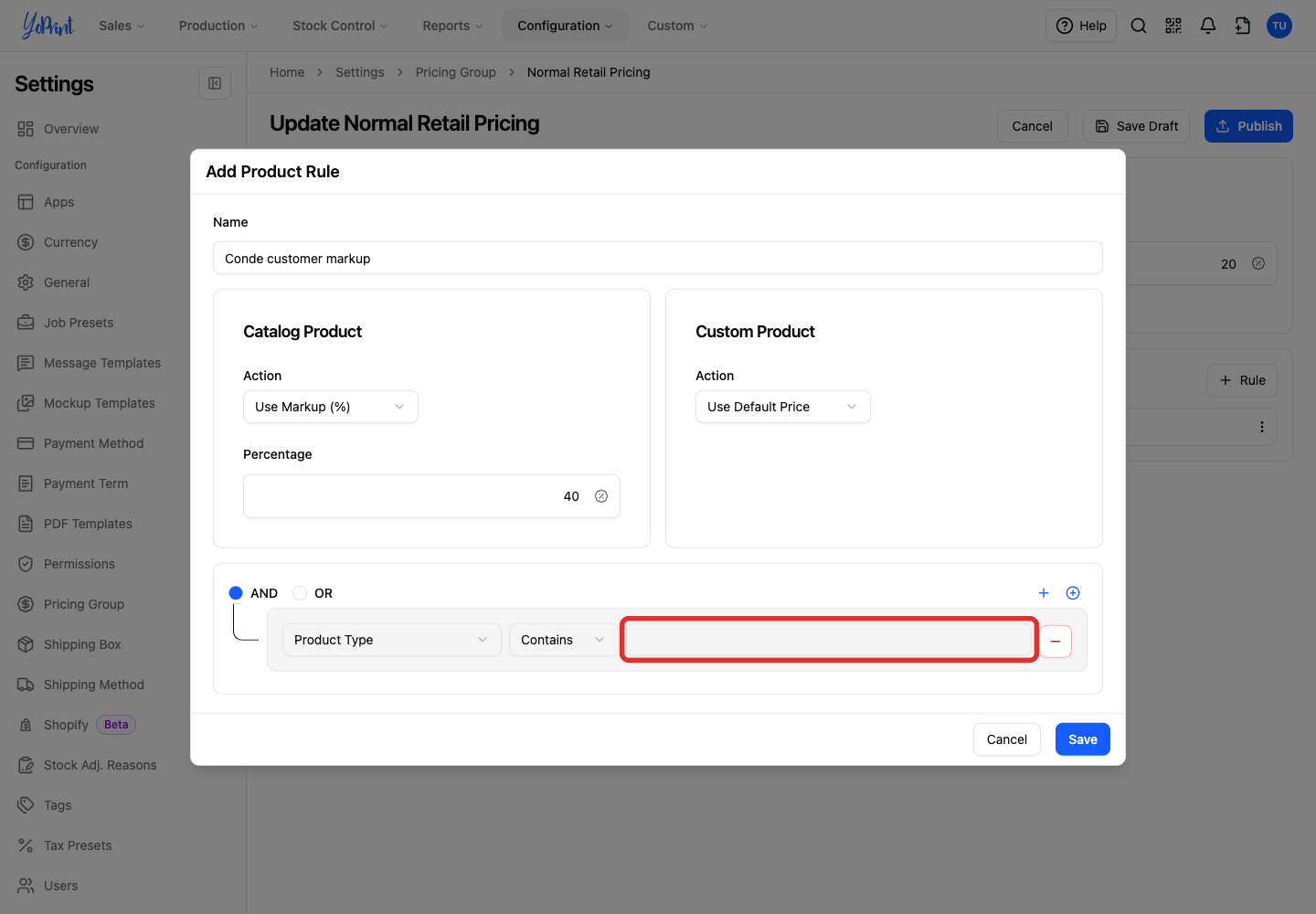Save the product rule
This screenshot has height=914, width=1316.
[1083, 739]
